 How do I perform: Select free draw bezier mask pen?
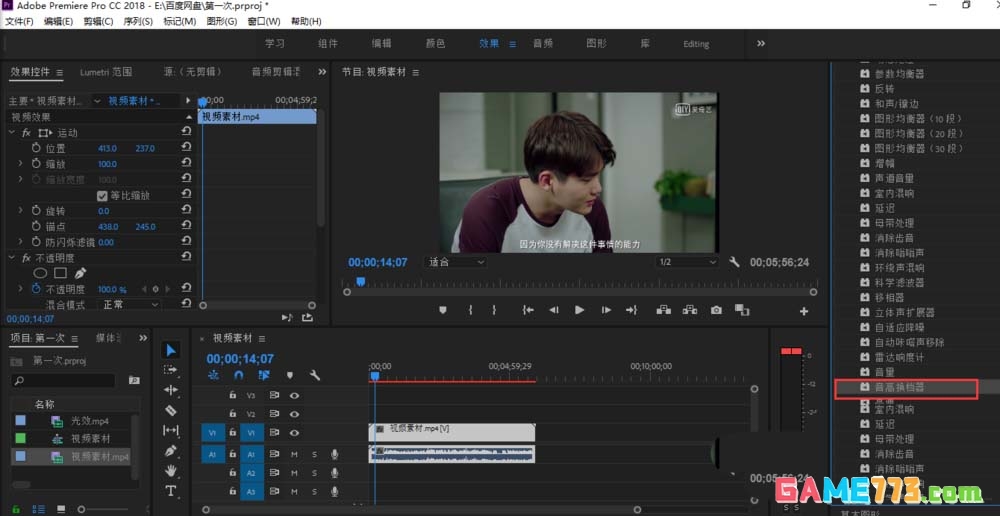point(80,273)
